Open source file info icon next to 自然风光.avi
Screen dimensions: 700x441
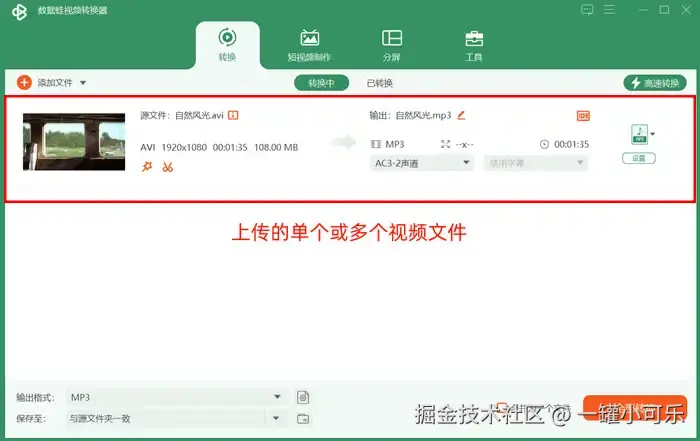[233, 115]
